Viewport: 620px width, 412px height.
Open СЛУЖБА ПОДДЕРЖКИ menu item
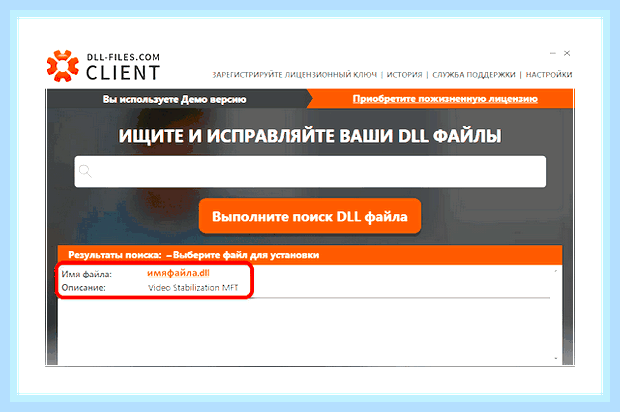coord(474,75)
